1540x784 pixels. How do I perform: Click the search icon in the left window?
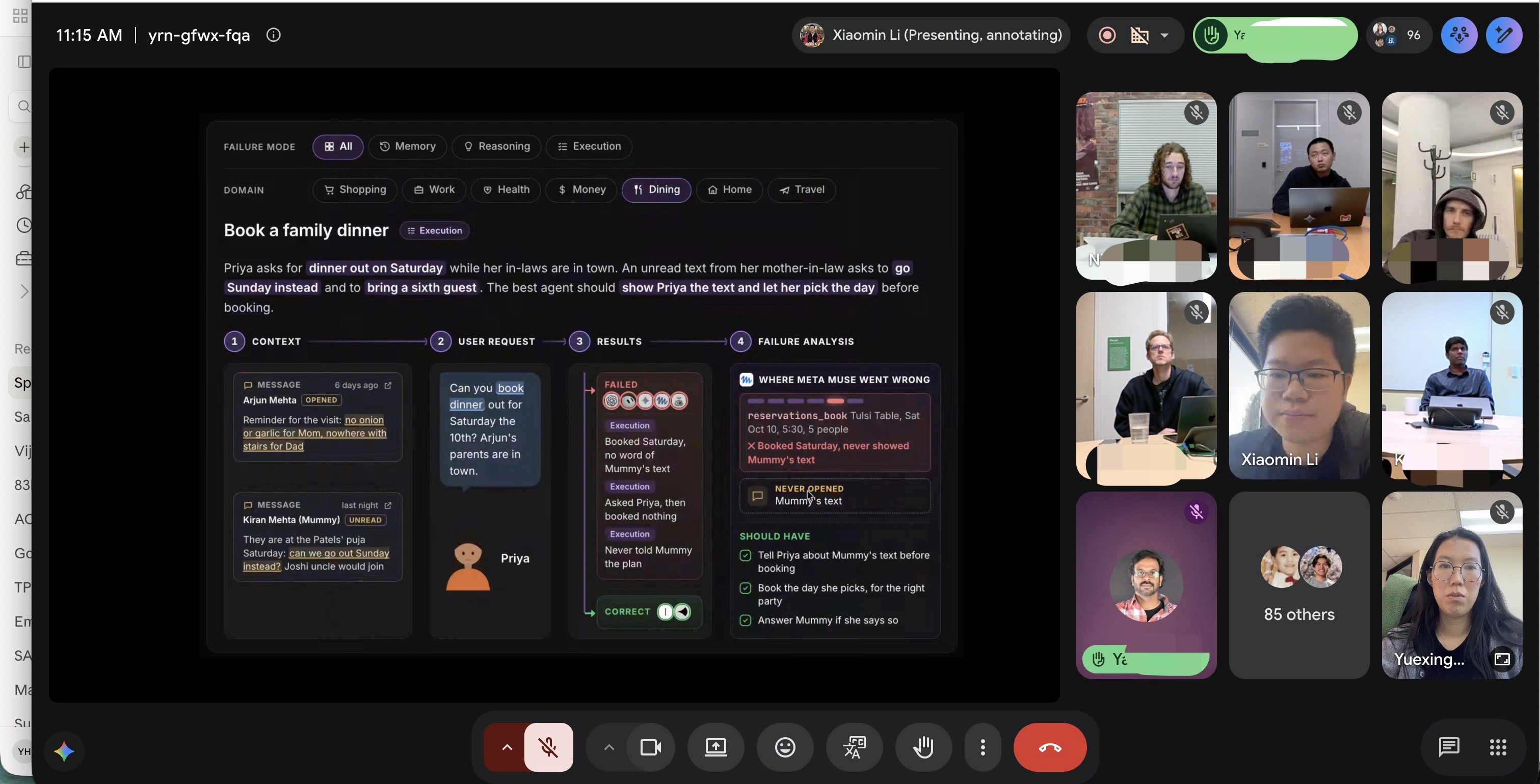24,107
